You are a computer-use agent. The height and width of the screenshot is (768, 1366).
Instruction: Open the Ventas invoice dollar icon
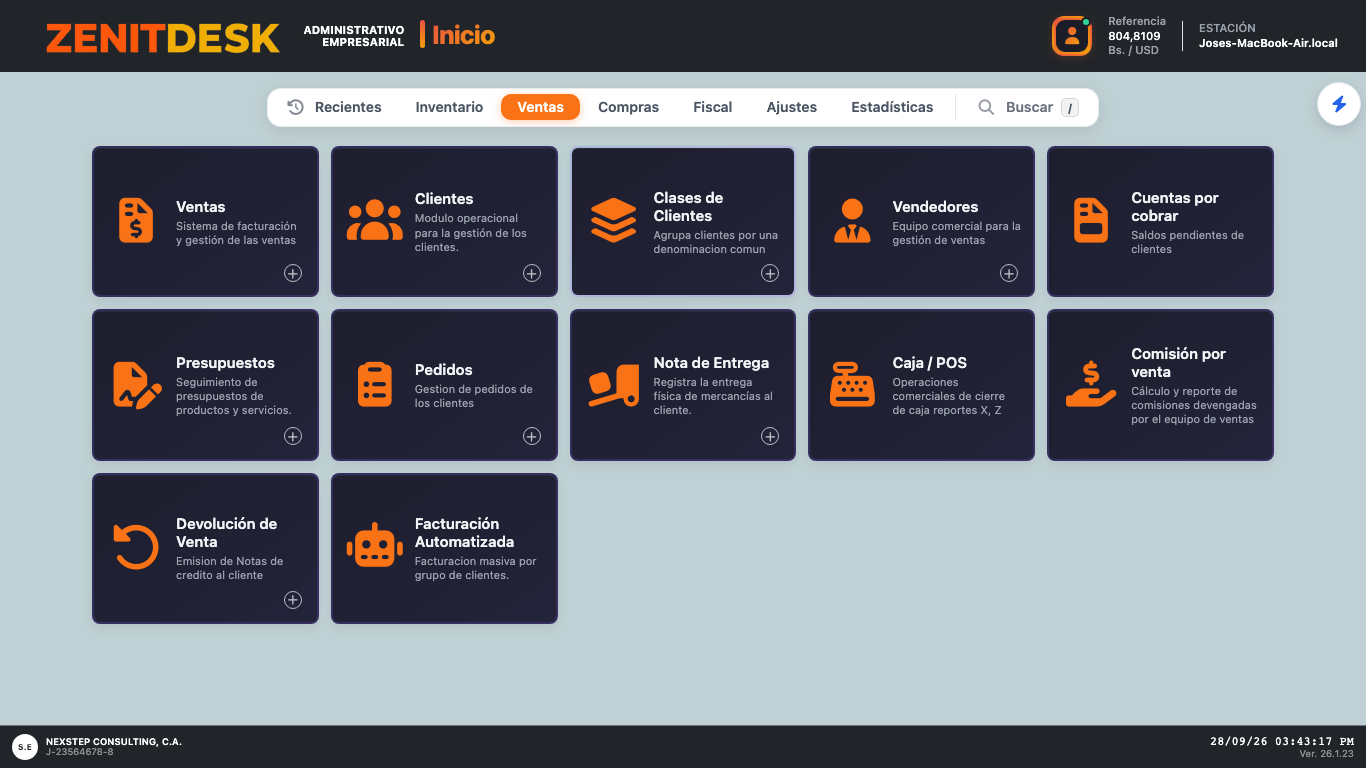click(x=136, y=221)
